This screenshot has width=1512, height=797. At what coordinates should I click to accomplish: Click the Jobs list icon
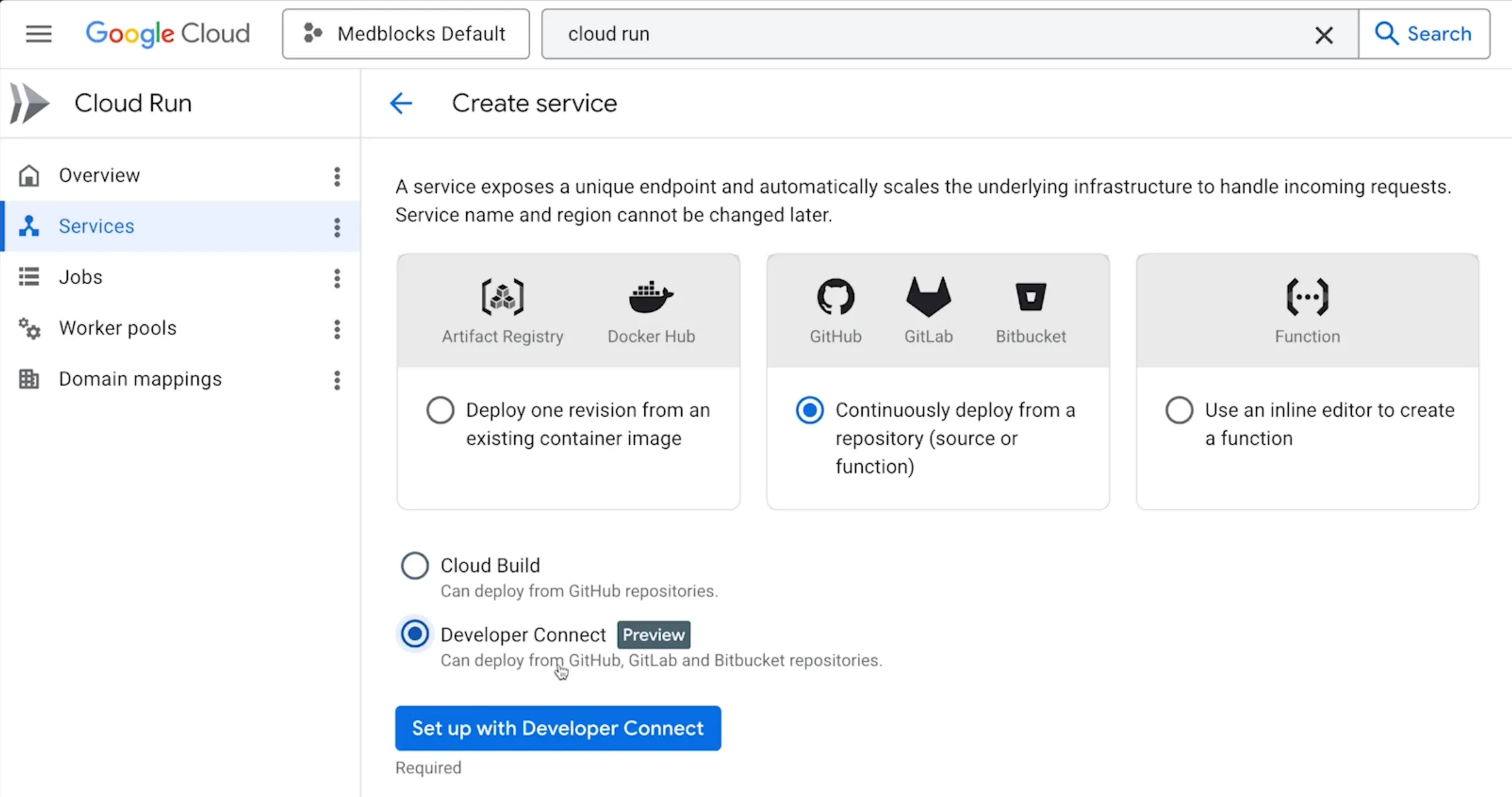pos(29,277)
